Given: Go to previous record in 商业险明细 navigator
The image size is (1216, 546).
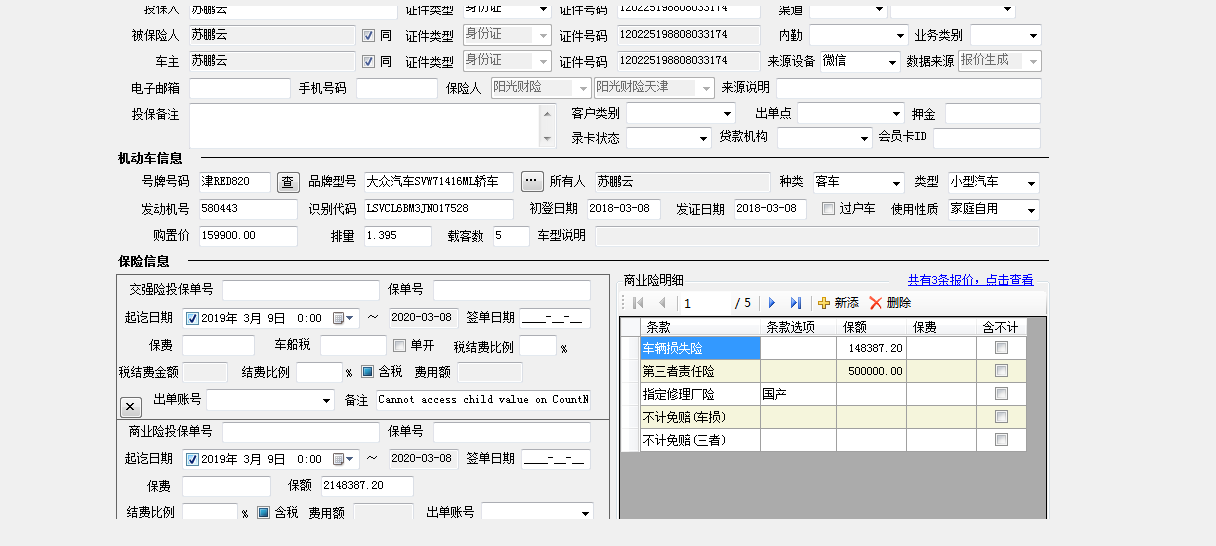Looking at the screenshot, I should (661, 303).
